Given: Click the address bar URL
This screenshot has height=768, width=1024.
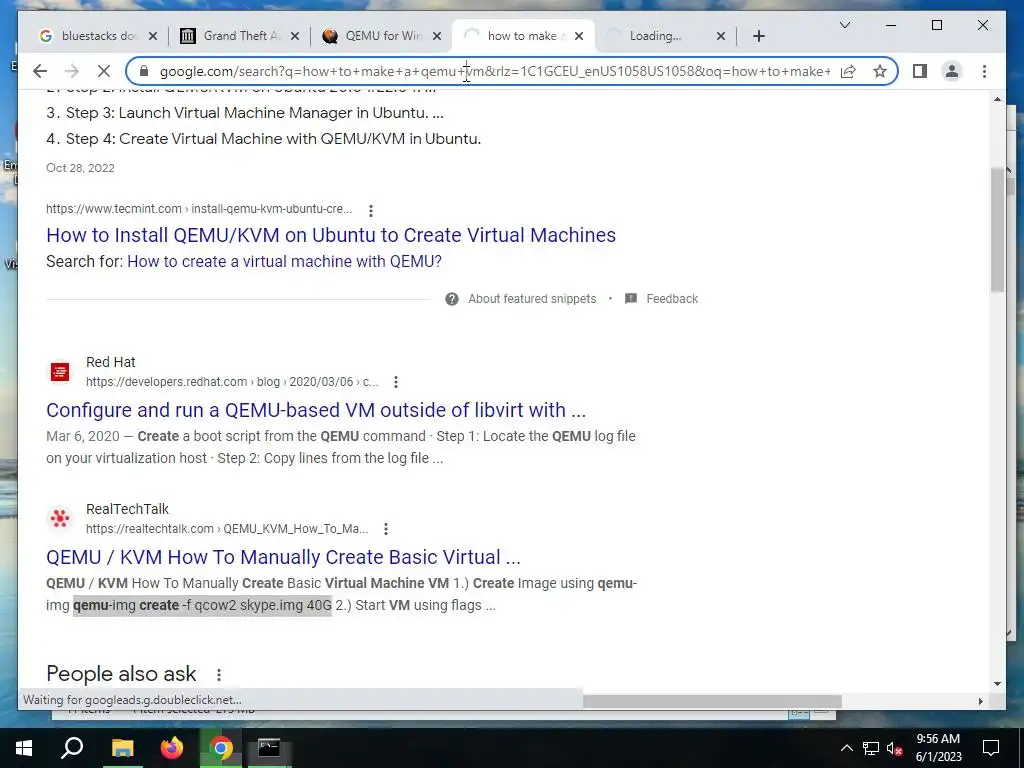Looking at the screenshot, I should coord(495,71).
